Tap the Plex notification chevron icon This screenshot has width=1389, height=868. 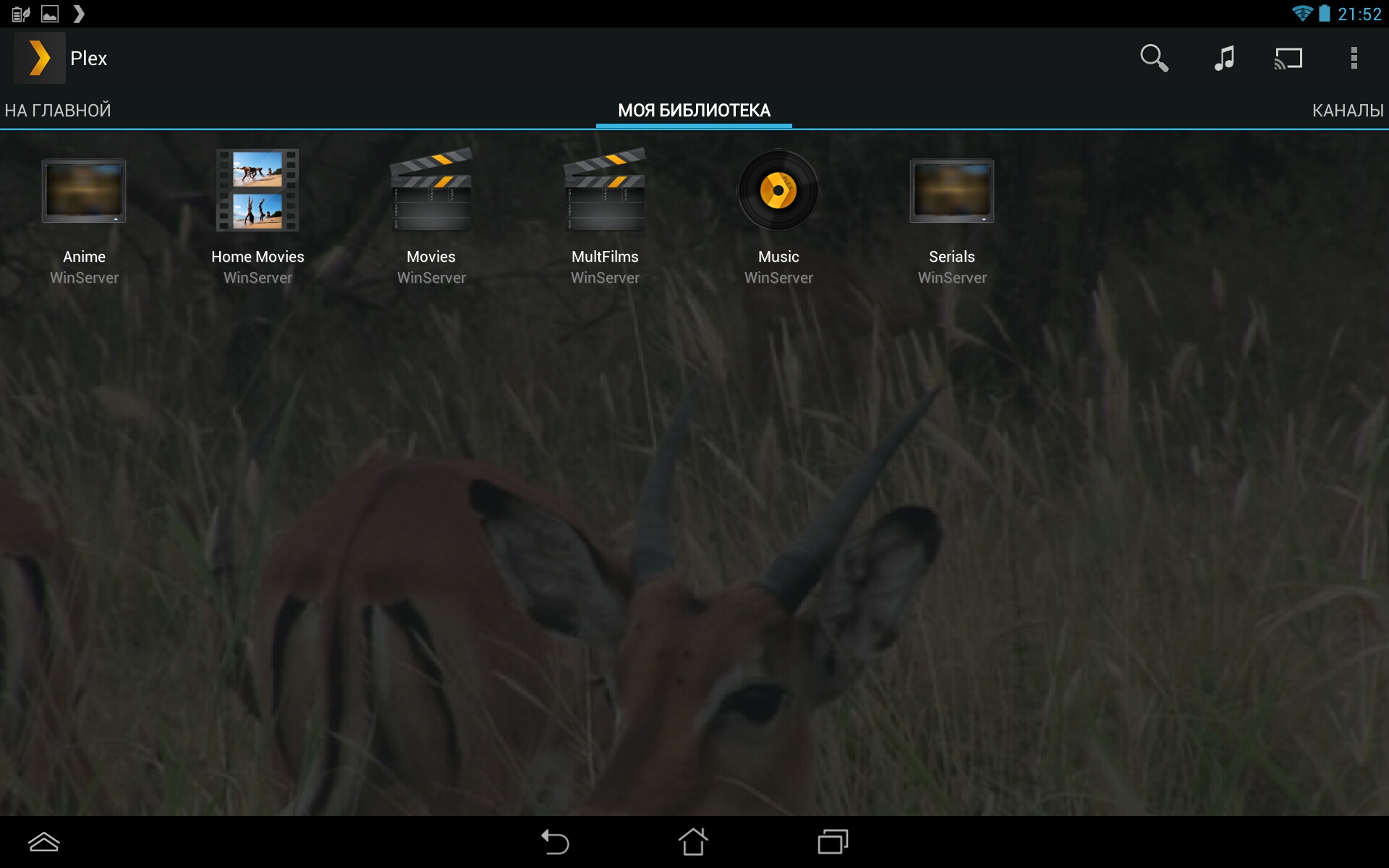coord(79,14)
